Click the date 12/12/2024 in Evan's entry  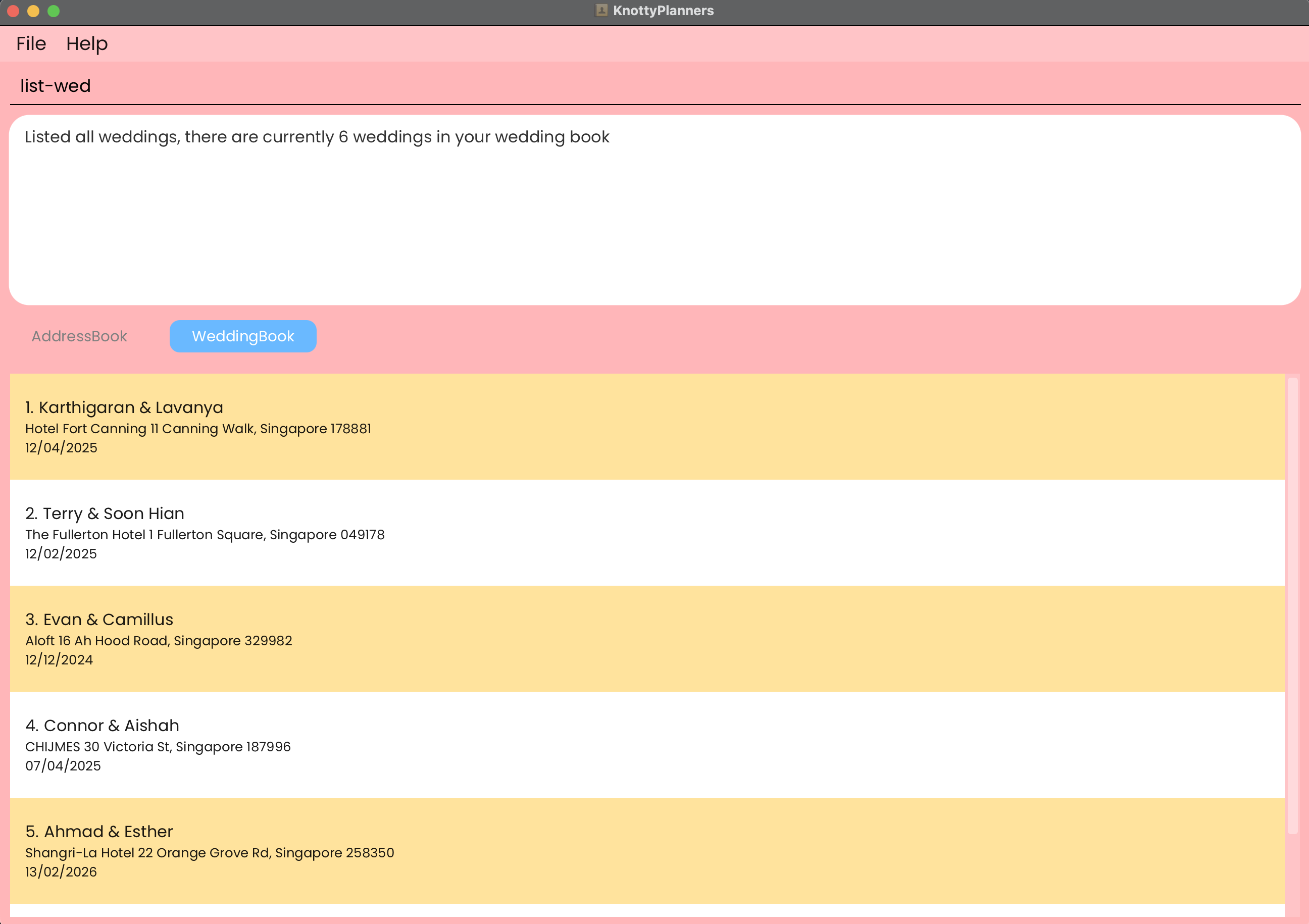59,659
